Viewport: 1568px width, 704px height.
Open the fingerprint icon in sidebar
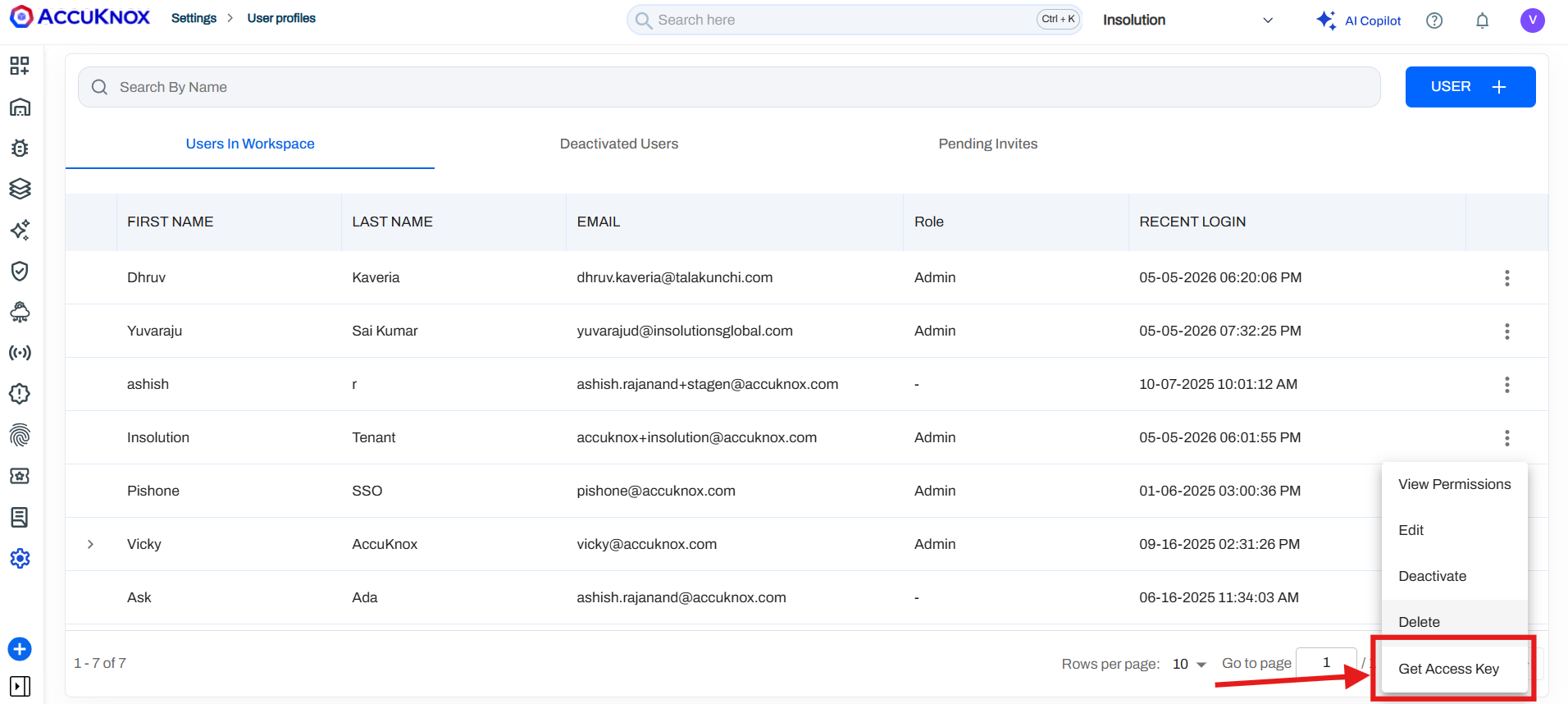pyautogui.click(x=20, y=435)
